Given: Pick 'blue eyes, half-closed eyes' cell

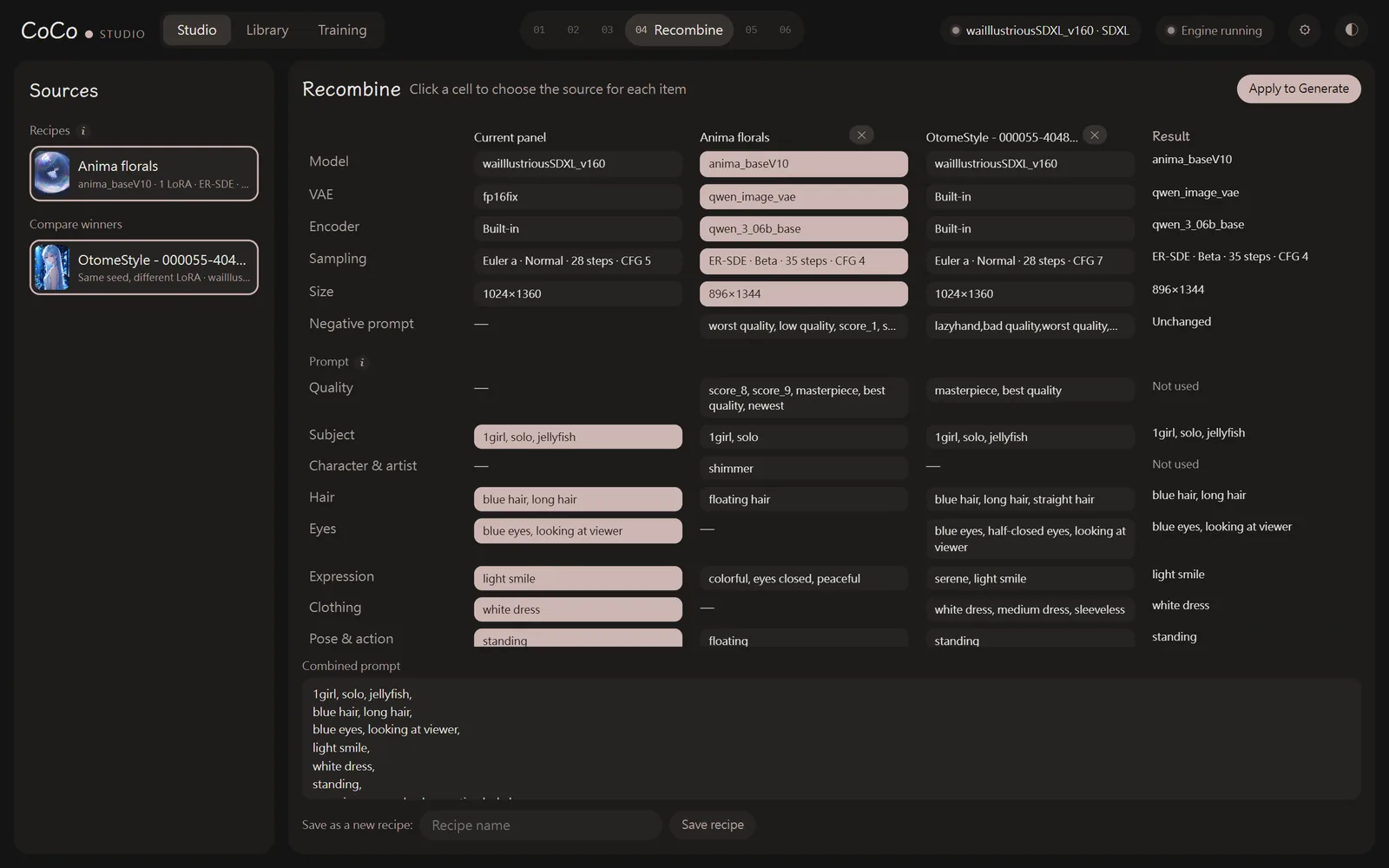Looking at the screenshot, I should (x=1030, y=539).
